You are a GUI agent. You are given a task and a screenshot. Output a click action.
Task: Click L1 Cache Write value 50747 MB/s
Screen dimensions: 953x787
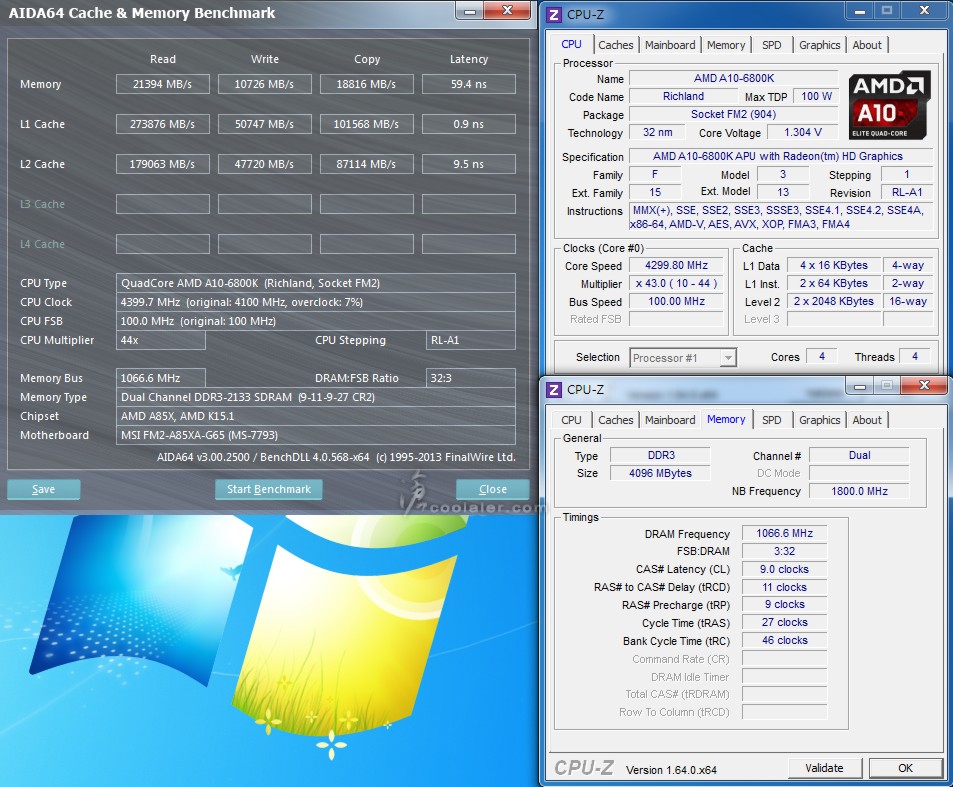[264, 124]
